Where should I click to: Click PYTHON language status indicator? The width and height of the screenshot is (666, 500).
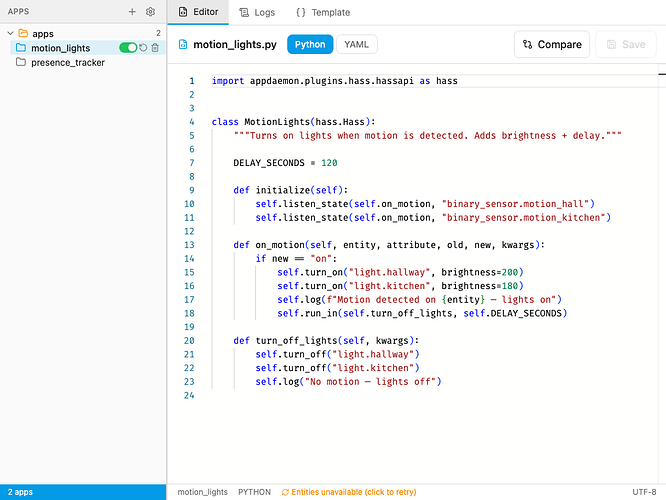254,492
